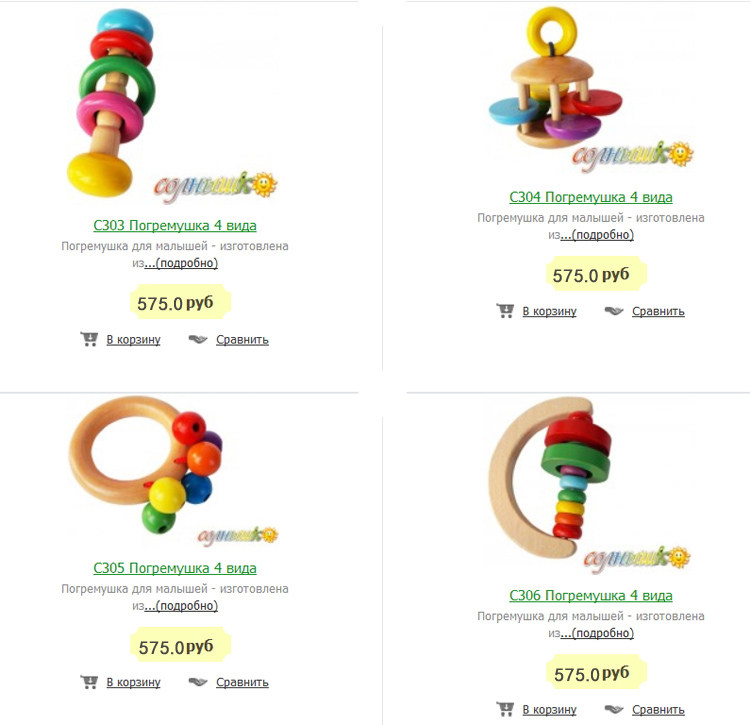
Task: Click the cart icon for C305 rattle
Action: [x=89, y=682]
